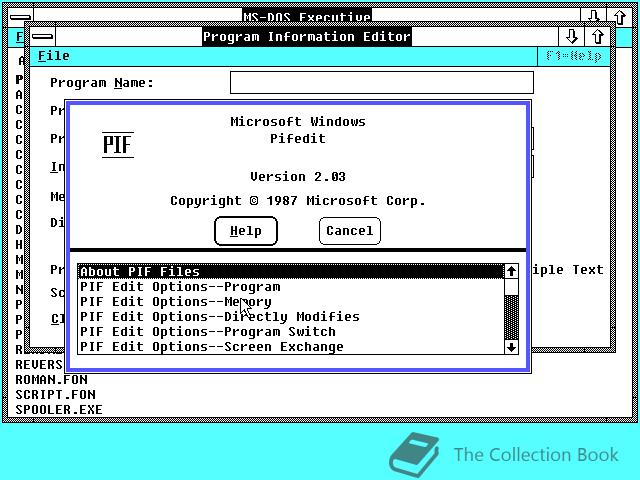Click the Program Name input field
Viewport: 640px width, 480px height.
click(382, 82)
